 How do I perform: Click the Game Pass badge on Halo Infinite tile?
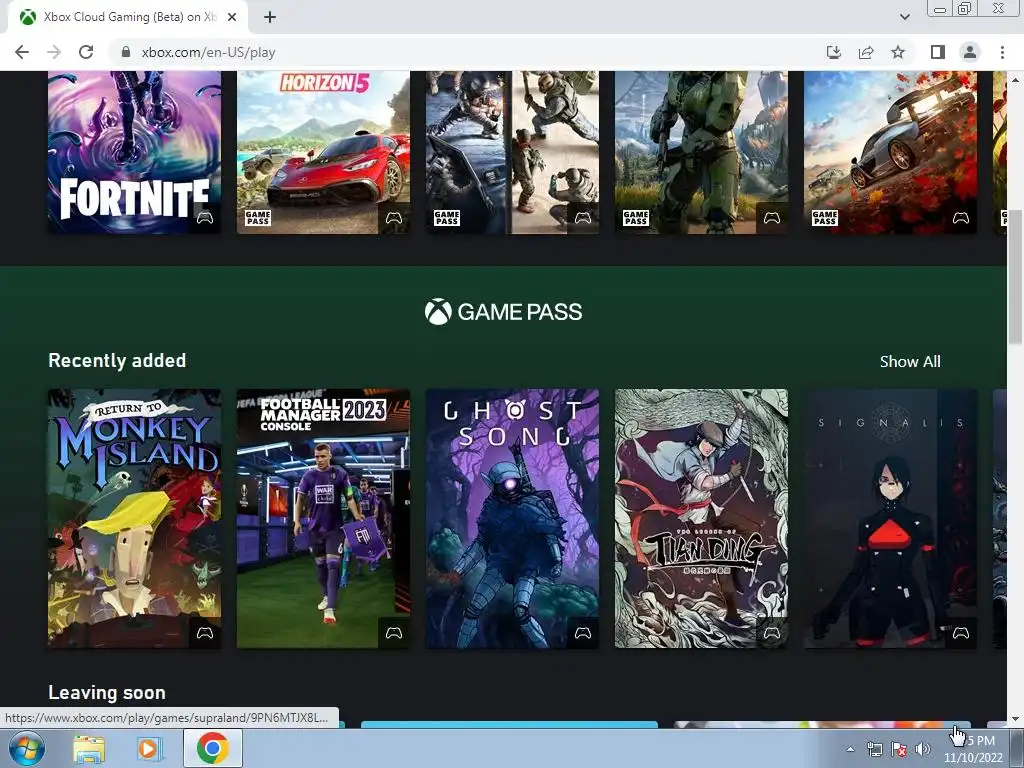click(635, 217)
